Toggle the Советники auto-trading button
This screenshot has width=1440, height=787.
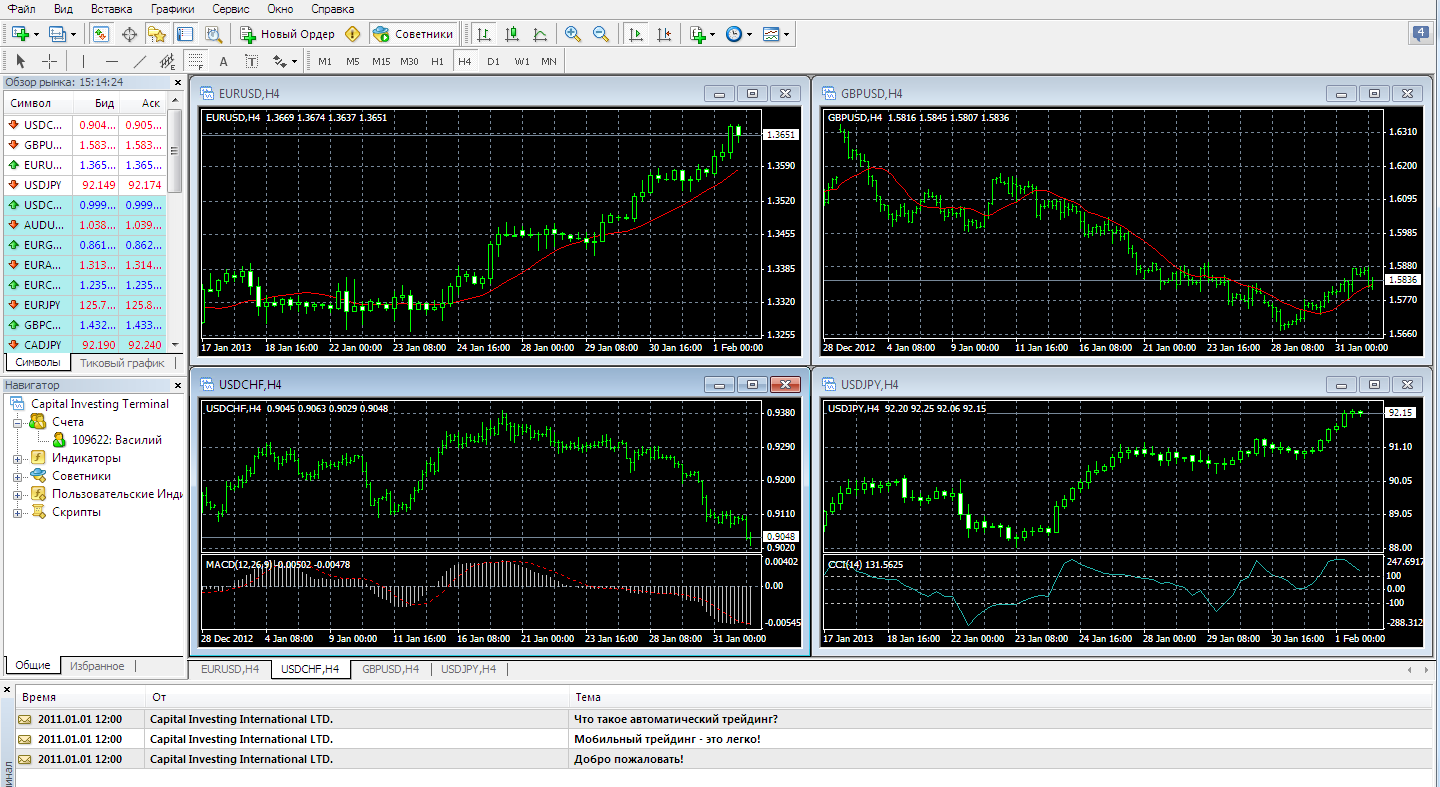[413, 34]
